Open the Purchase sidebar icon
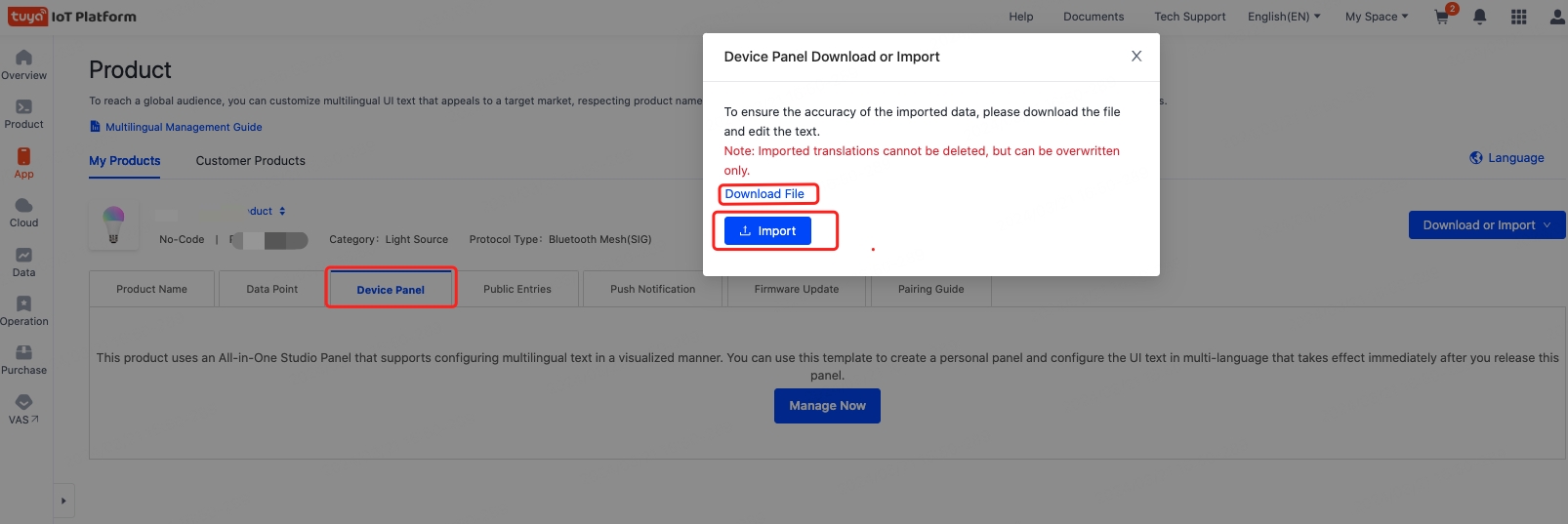This screenshot has height=524, width=1568. pyautogui.click(x=23, y=353)
